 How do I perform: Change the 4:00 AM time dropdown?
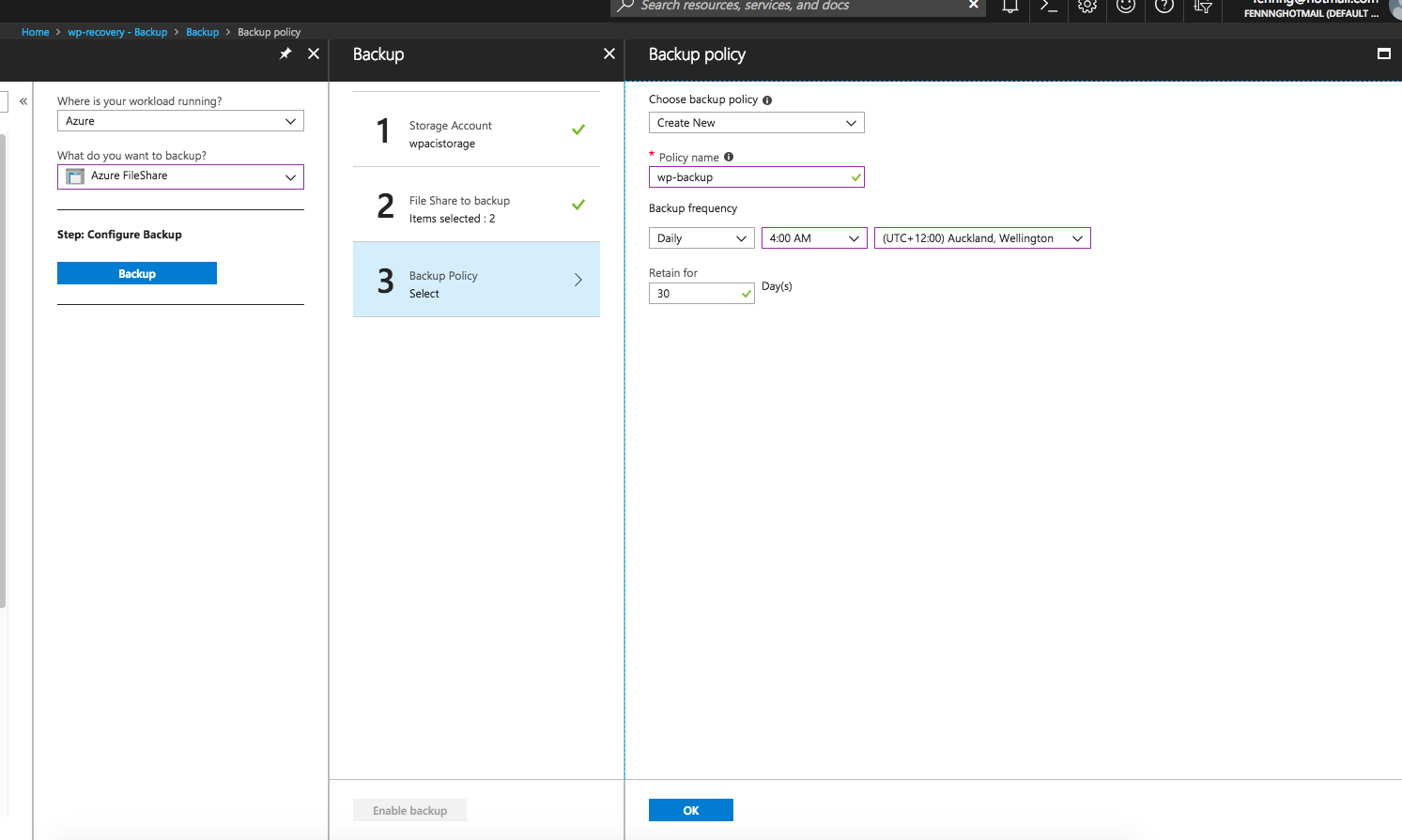tap(814, 238)
